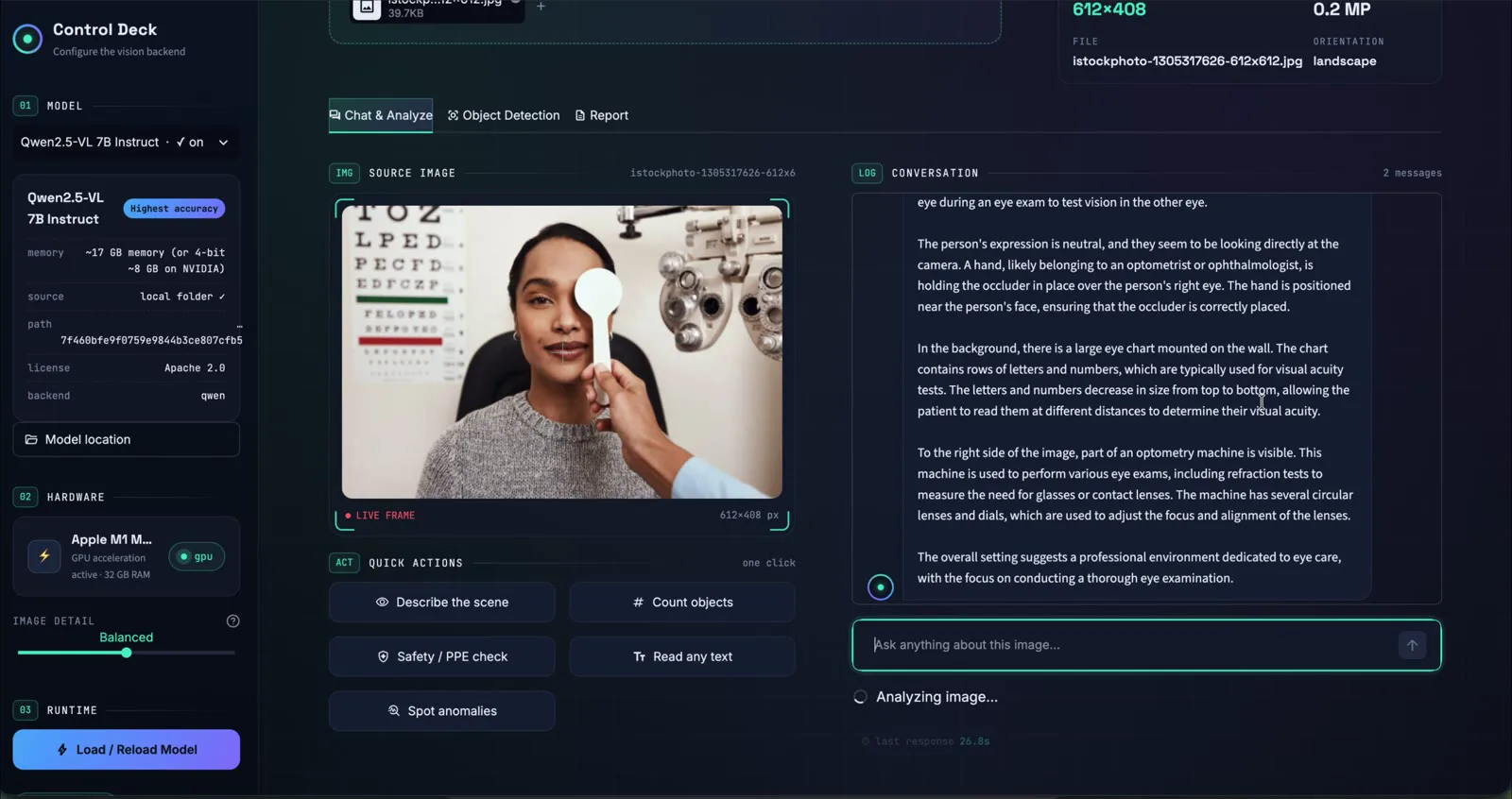Click Load / Reload Model button
The height and width of the screenshot is (799, 1512).
[126, 749]
